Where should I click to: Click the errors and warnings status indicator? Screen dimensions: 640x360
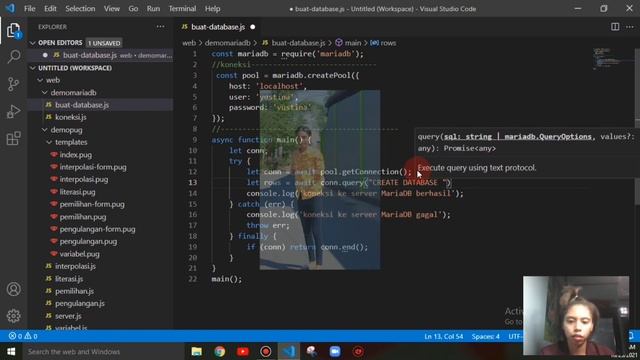[x=23, y=336]
